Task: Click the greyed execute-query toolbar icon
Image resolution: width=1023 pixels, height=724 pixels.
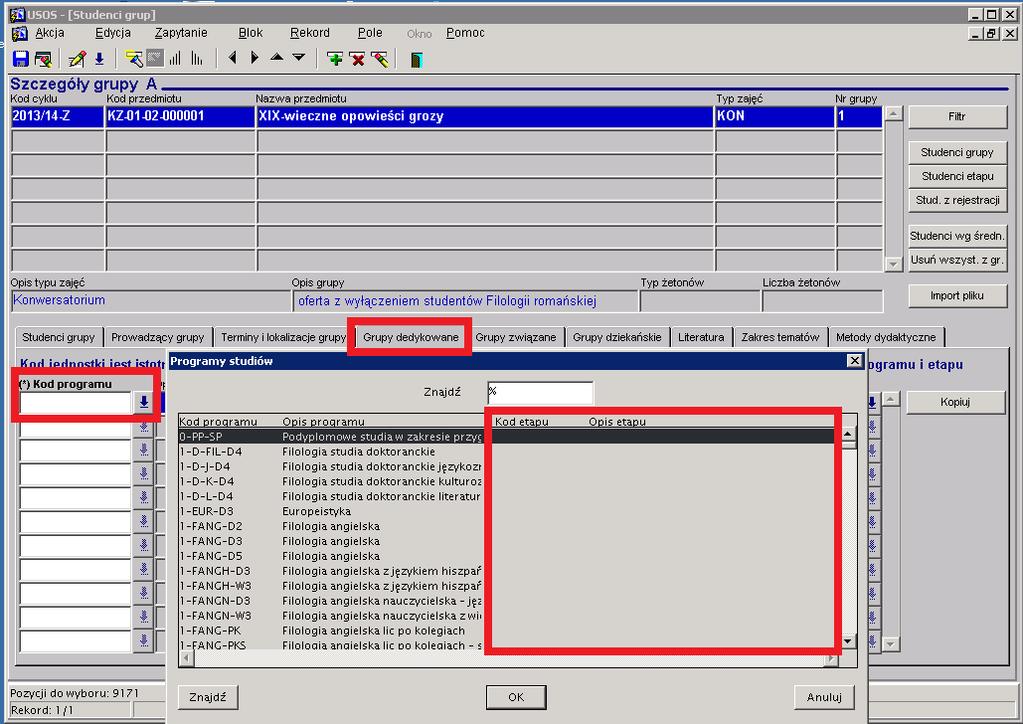Action: point(155,59)
